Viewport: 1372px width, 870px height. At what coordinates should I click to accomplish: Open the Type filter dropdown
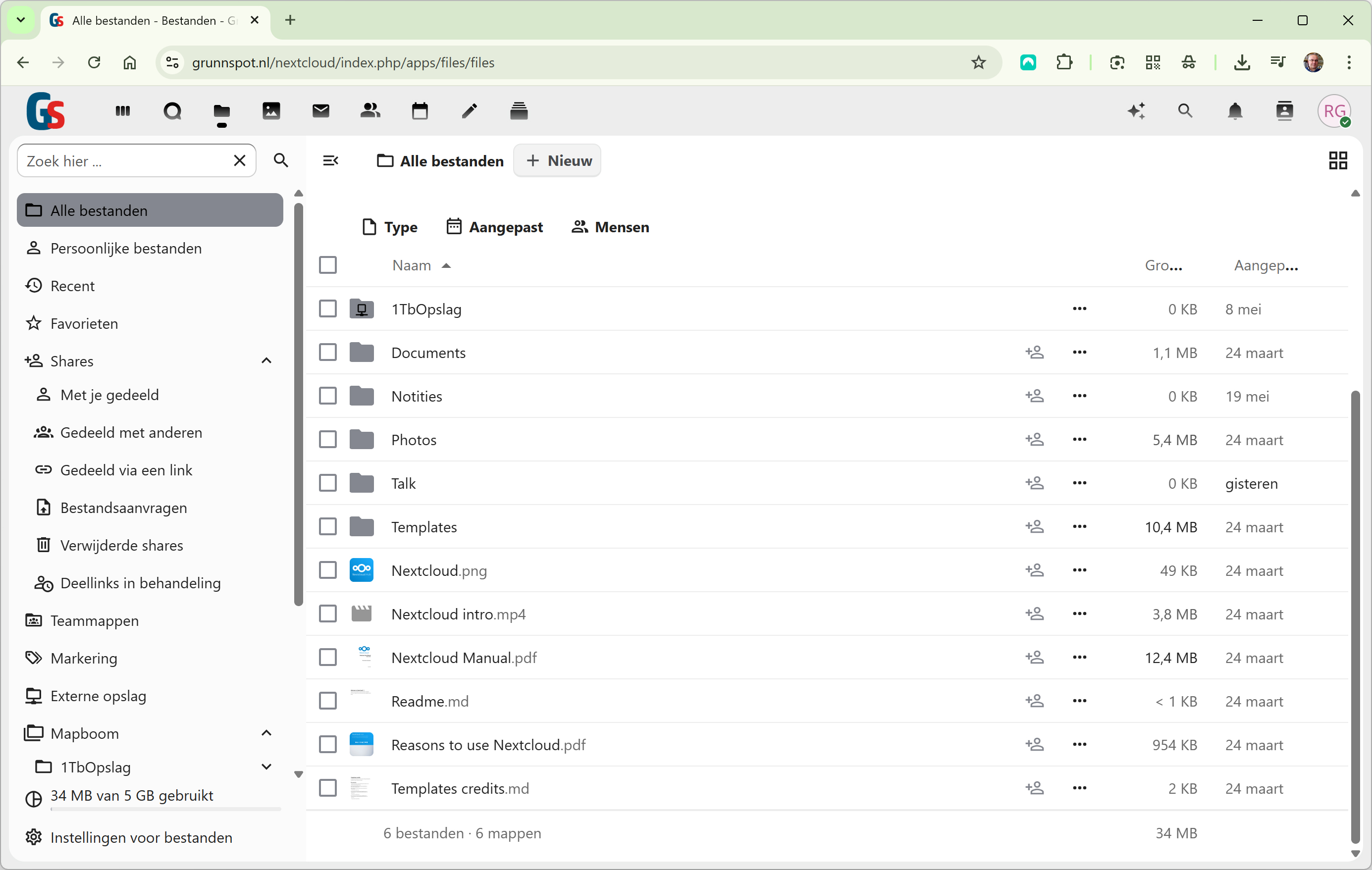click(x=390, y=227)
